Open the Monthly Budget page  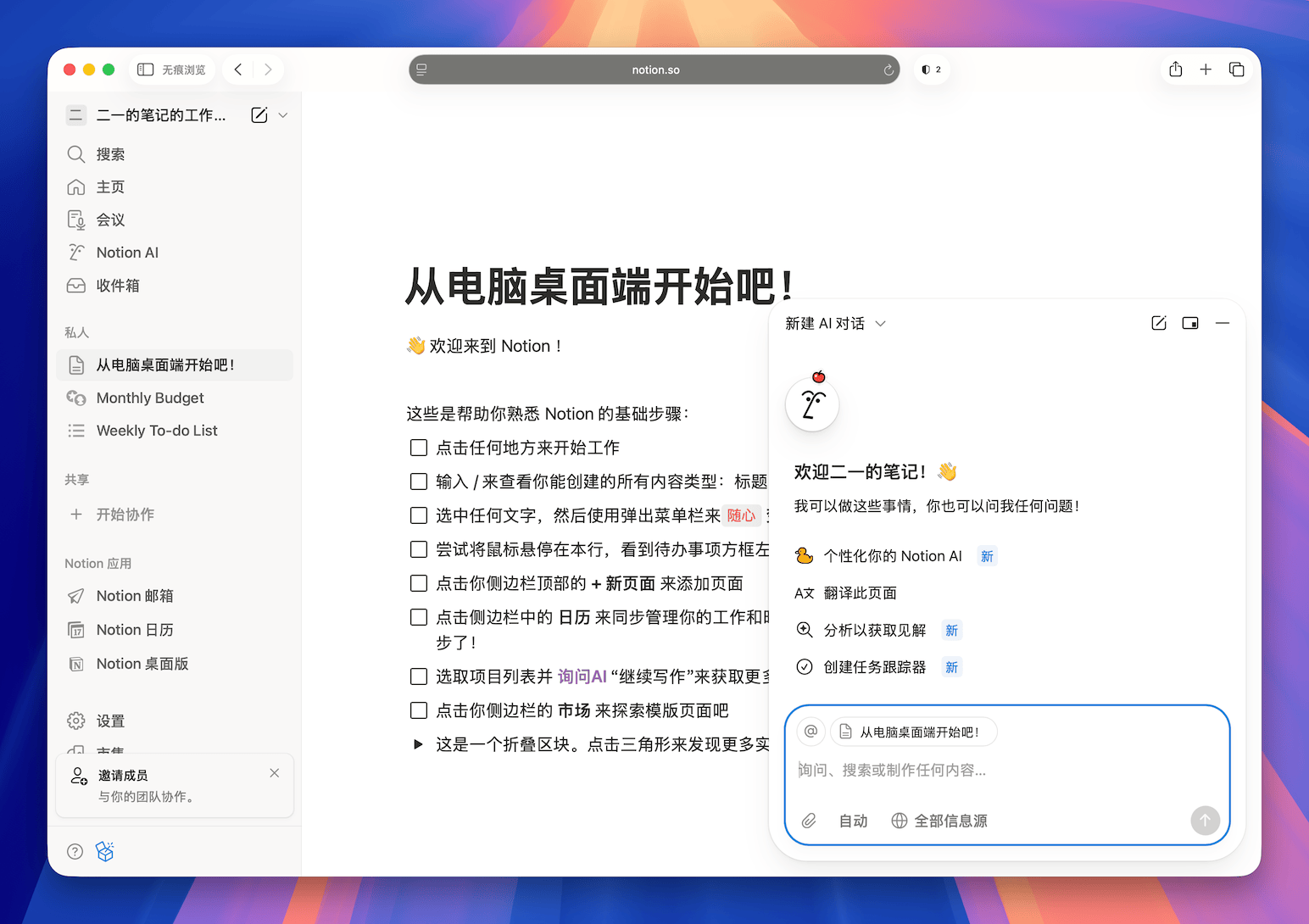click(x=150, y=398)
